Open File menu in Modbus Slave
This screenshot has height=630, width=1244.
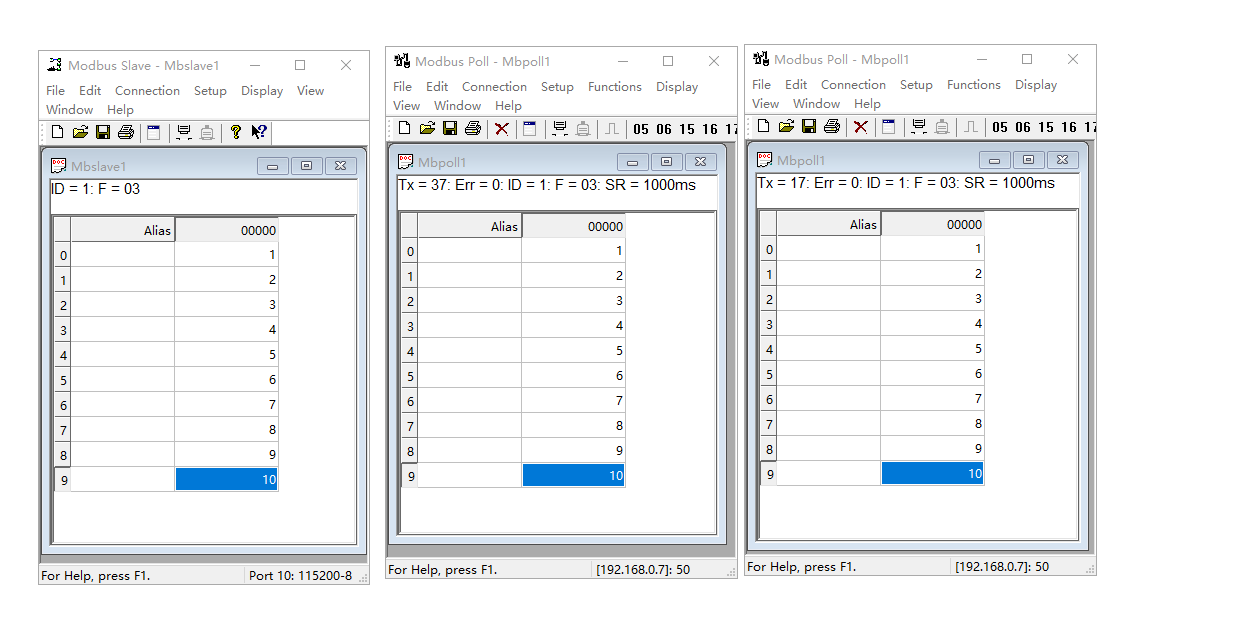tap(56, 90)
